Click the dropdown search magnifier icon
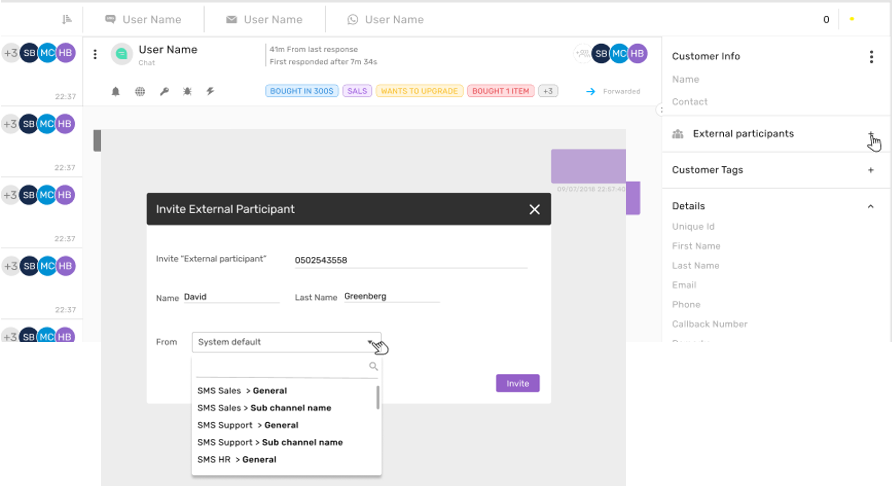The width and height of the screenshot is (892, 491). pyautogui.click(x=373, y=366)
